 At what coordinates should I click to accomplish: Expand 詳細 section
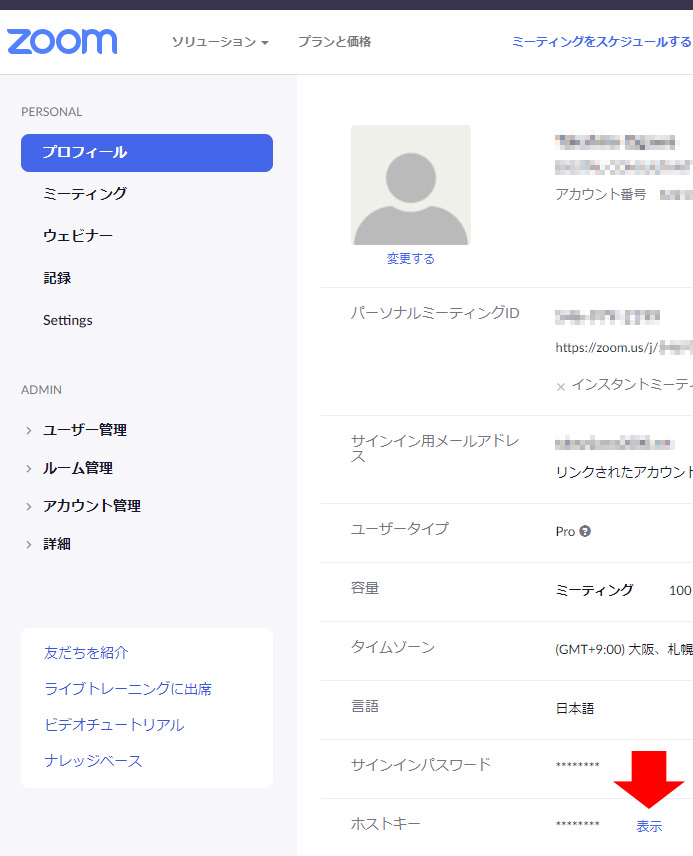click(57, 544)
